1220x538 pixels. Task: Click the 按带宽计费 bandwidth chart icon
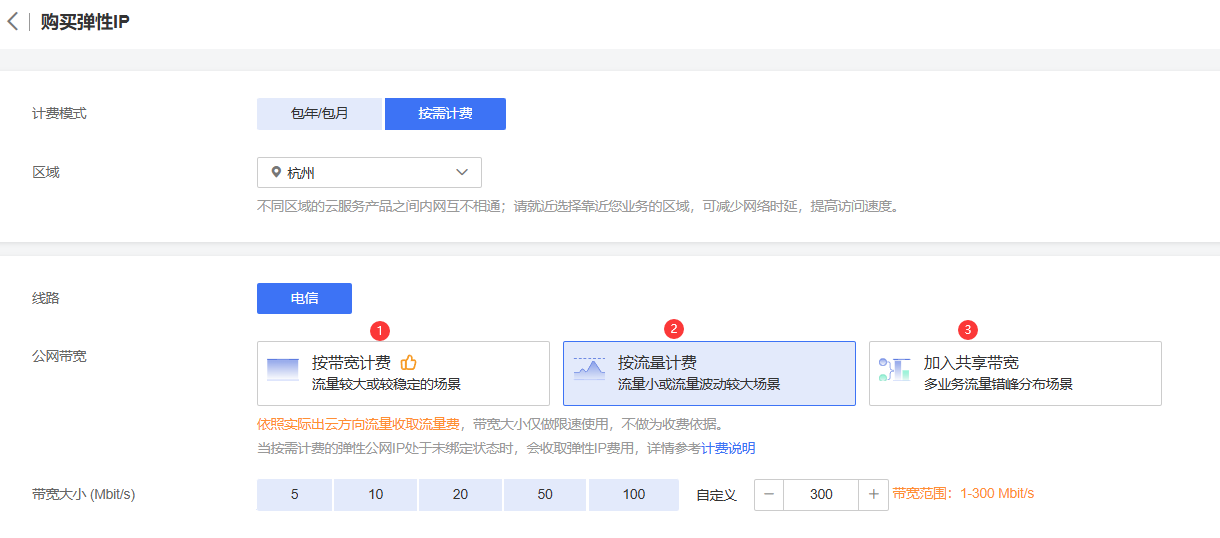click(x=283, y=369)
